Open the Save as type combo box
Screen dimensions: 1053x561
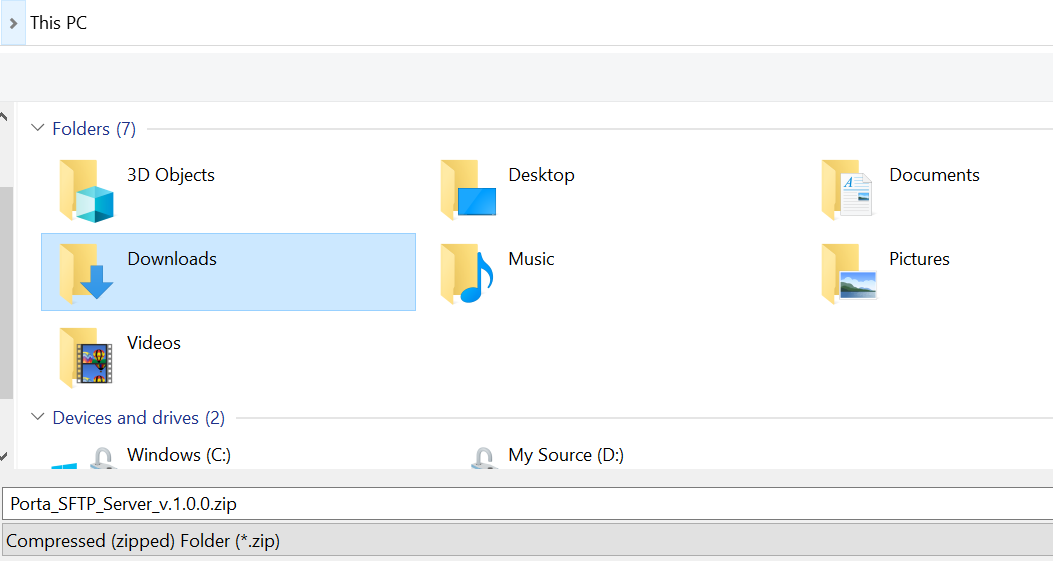[527, 540]
